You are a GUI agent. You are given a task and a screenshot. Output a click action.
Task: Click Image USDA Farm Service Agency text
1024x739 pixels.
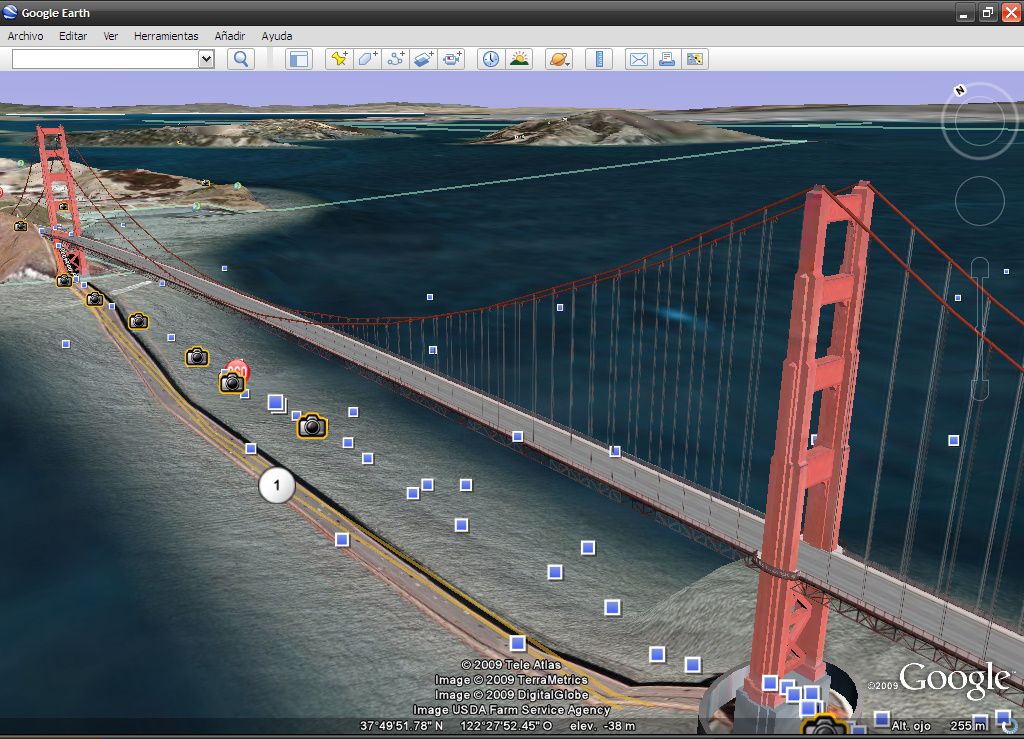[x=511, y=710]
